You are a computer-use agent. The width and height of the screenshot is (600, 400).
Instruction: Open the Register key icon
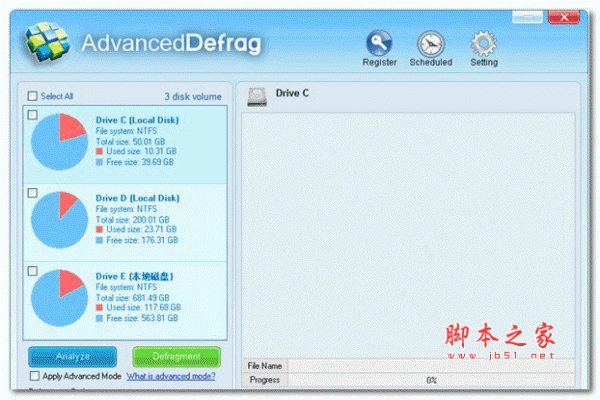[379, 42]
